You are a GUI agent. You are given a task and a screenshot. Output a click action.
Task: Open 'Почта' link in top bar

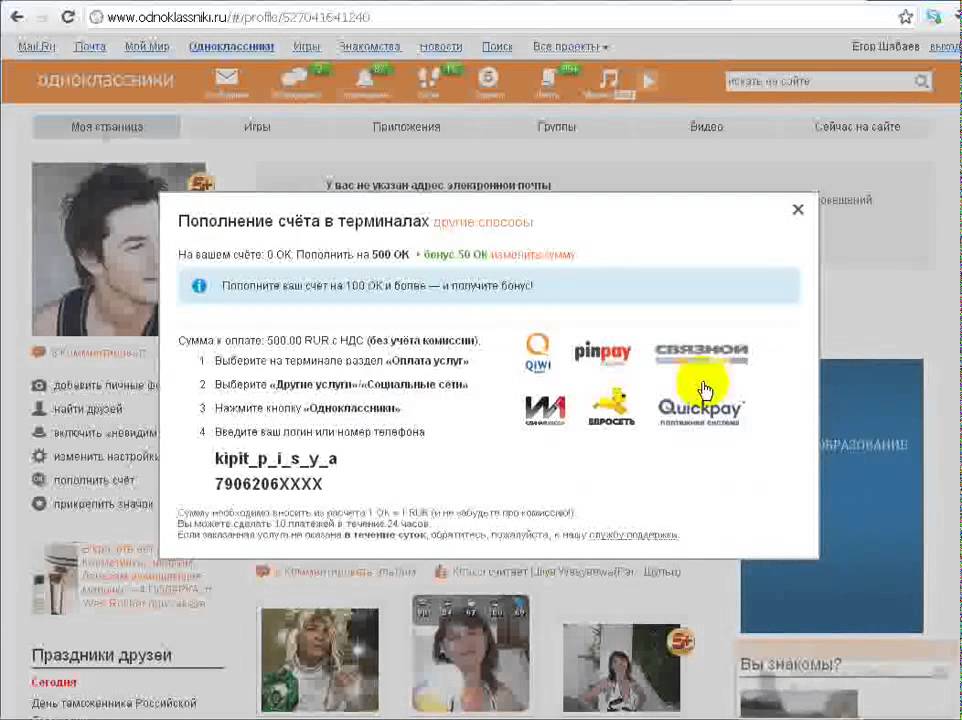90,47
